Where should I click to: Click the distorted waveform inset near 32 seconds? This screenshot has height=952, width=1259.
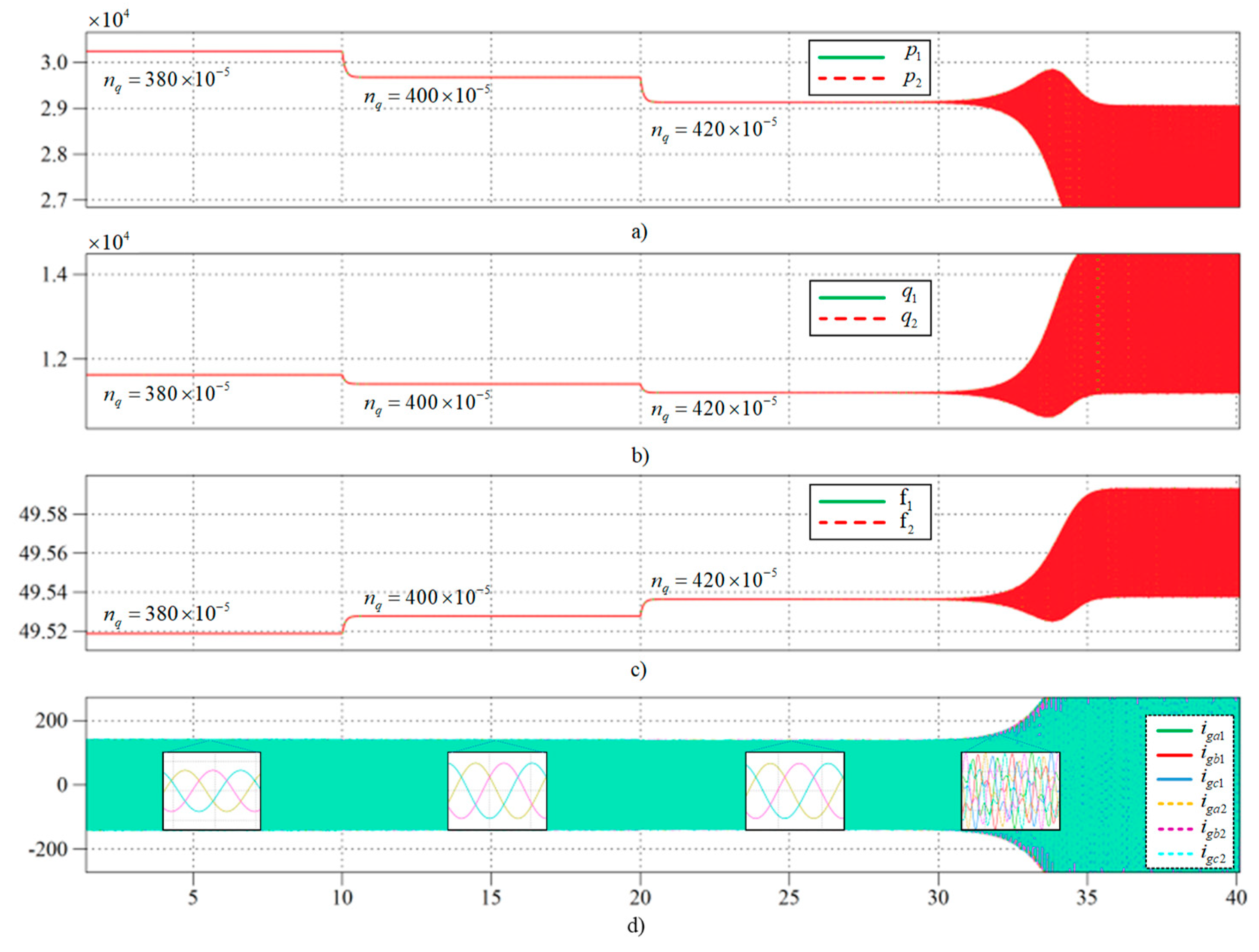click(1010, 791)
